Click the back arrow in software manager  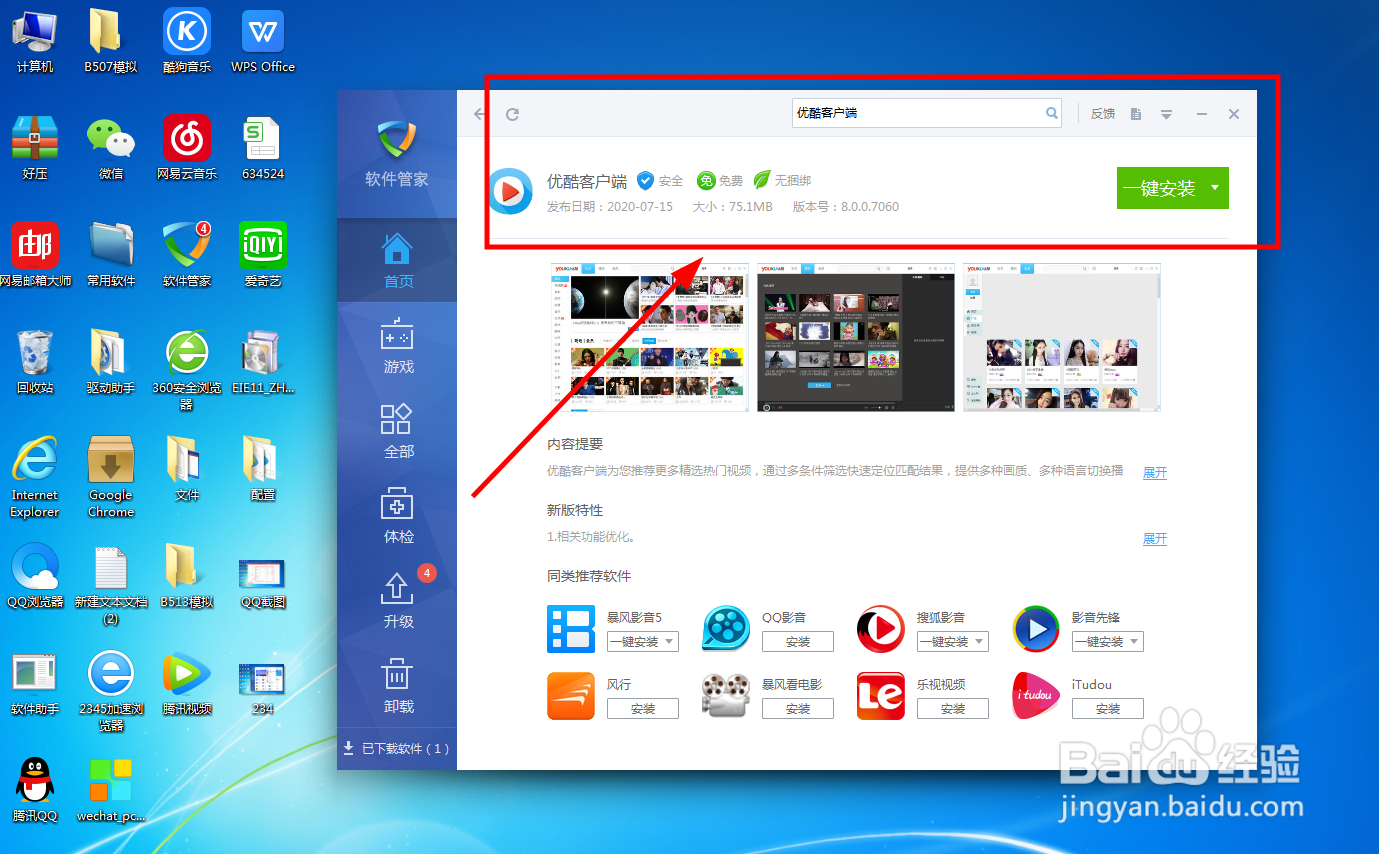coord(481,114)
